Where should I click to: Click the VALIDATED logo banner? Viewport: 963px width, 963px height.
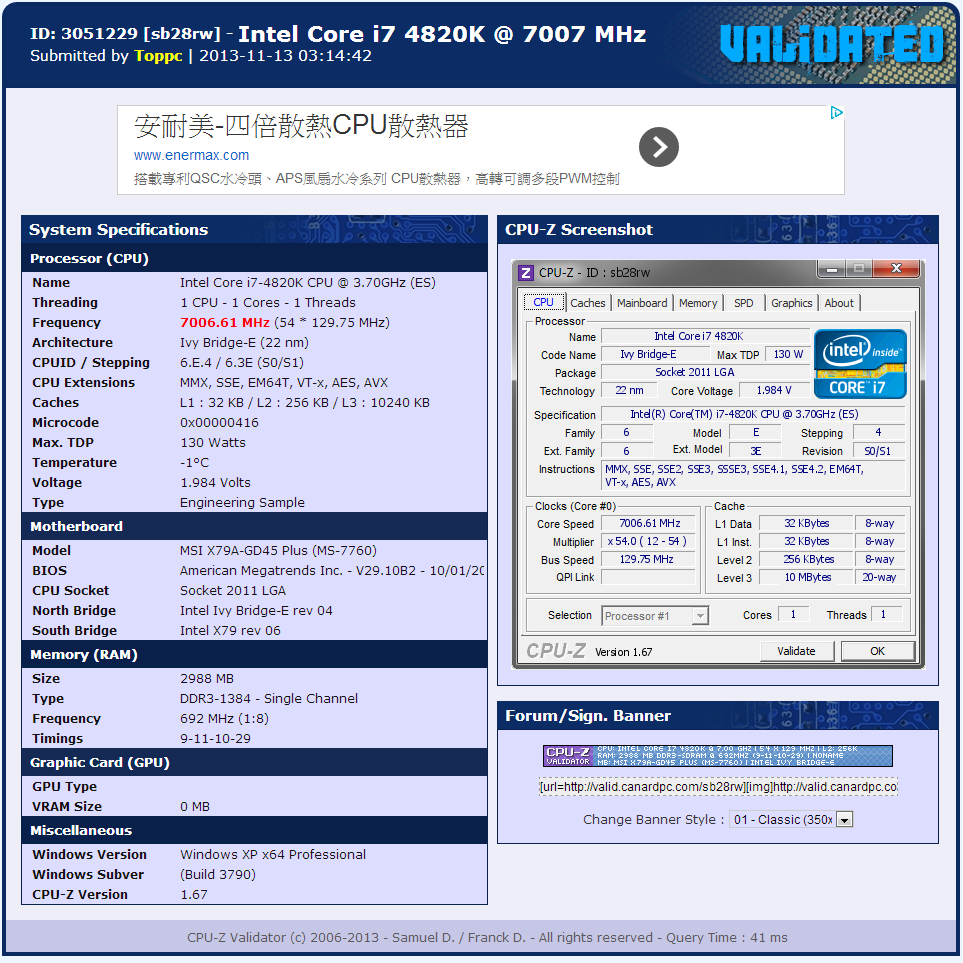(832, 44)
